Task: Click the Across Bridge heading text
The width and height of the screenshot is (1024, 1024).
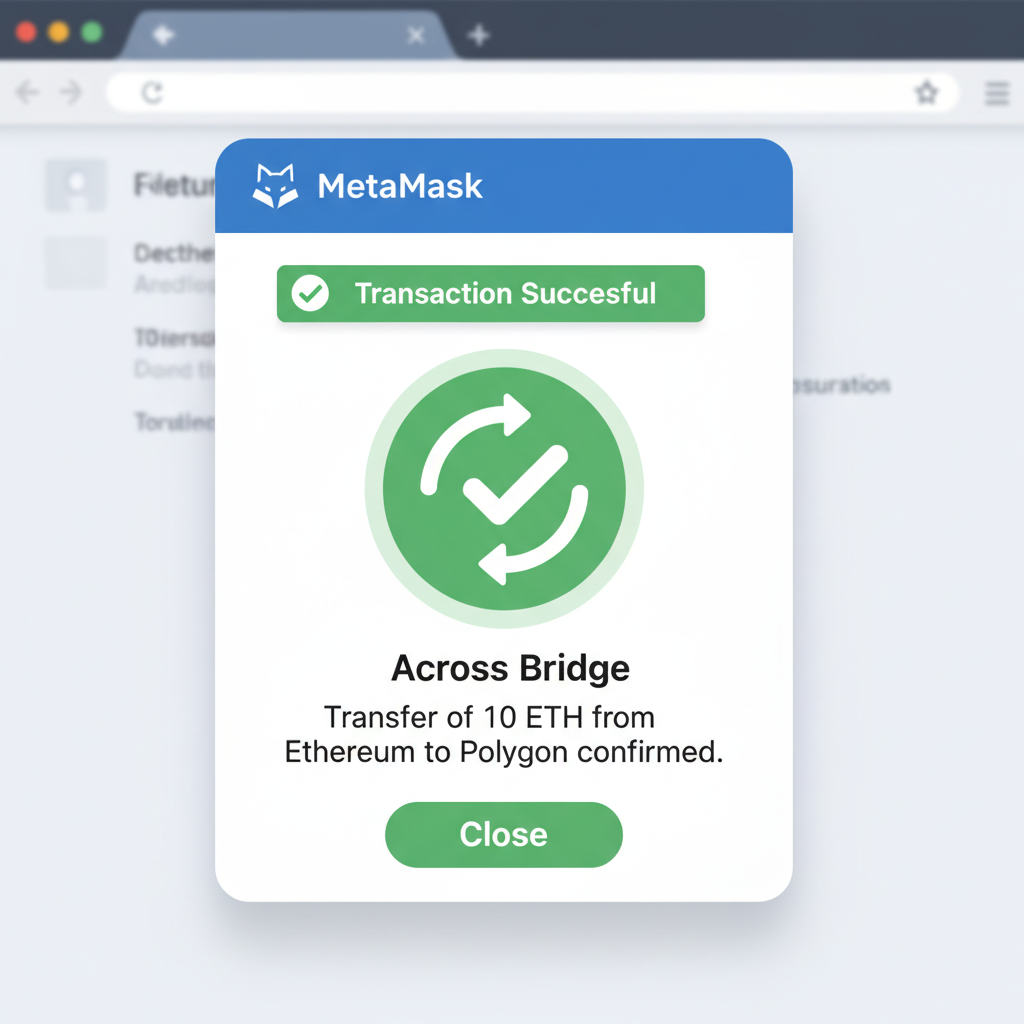Action: point(511,668)
